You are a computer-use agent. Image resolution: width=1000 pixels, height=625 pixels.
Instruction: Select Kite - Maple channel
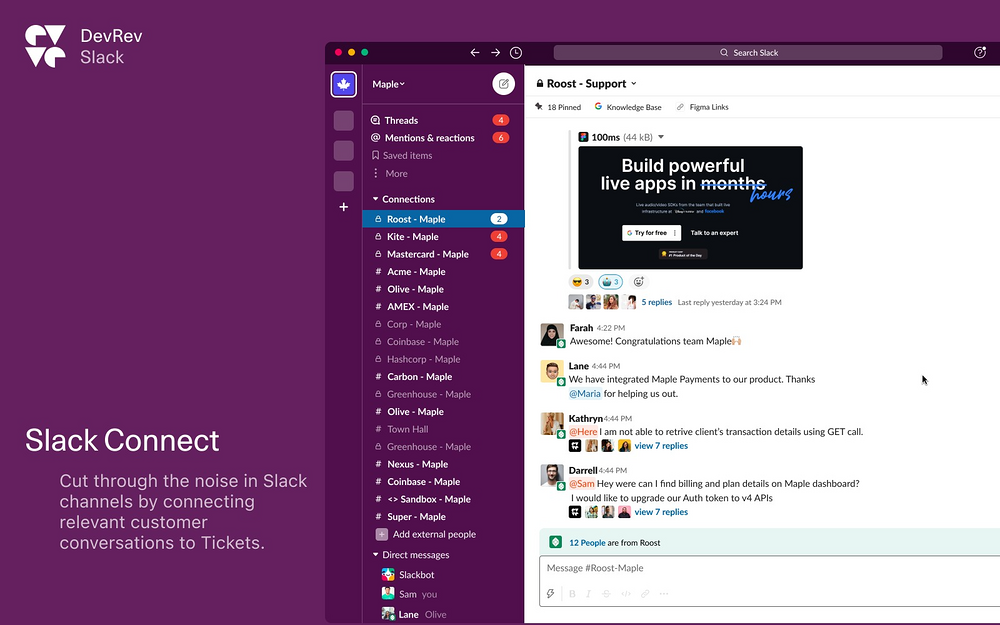pyautogui.click(x=443, y=237)
